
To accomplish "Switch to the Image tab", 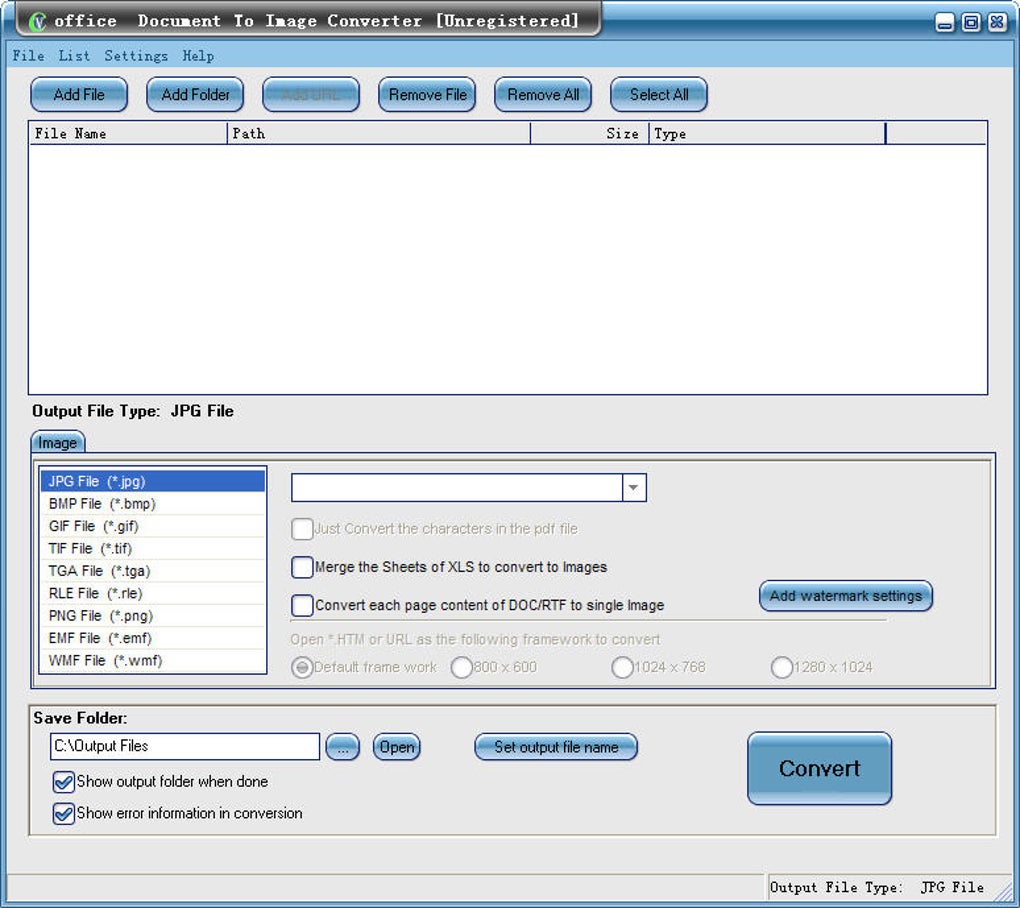I will tap(57, 442).
